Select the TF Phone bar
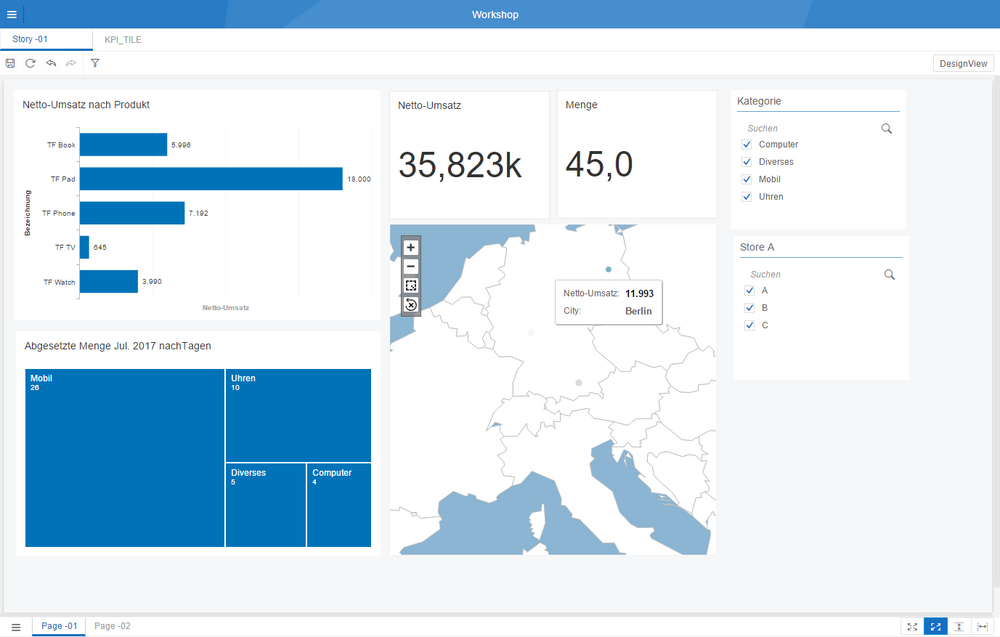The height and width of the screenshot is (637, 1000). [132, 213]
